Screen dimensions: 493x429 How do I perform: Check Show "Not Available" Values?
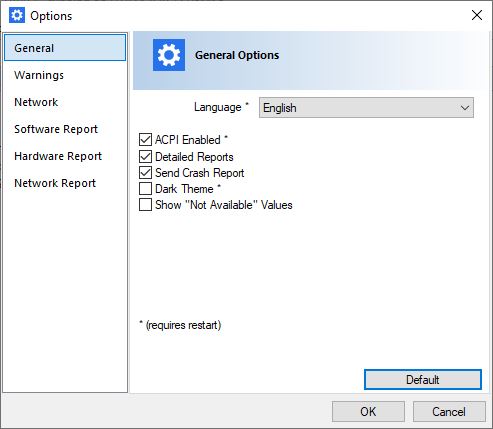pyautogui.click(x=145, y=205)
